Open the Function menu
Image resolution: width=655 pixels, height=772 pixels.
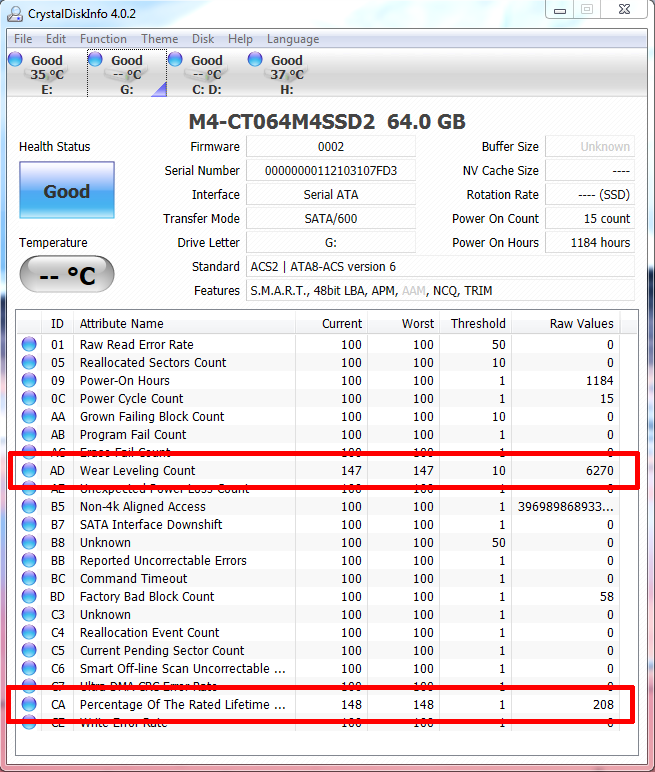tap(103, 39)
